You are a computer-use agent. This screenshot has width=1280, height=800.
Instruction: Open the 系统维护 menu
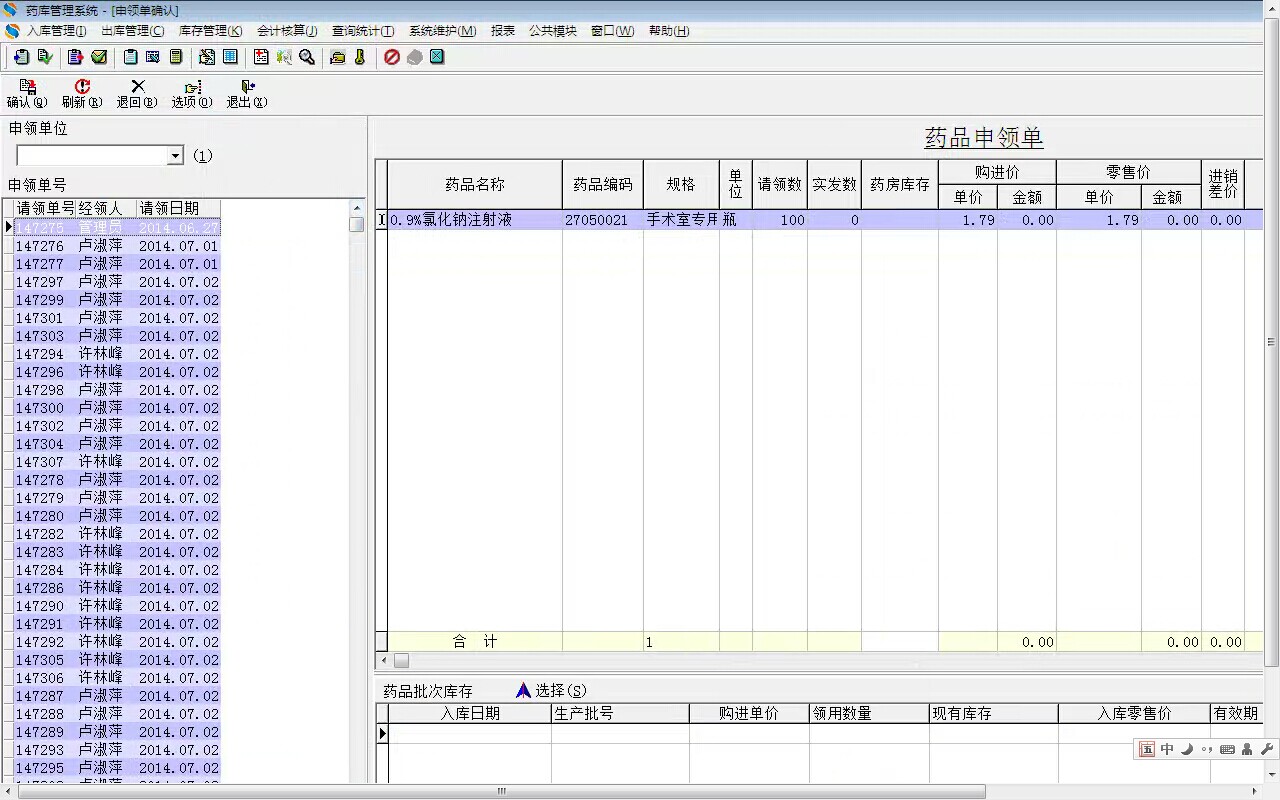pos(442,31)
